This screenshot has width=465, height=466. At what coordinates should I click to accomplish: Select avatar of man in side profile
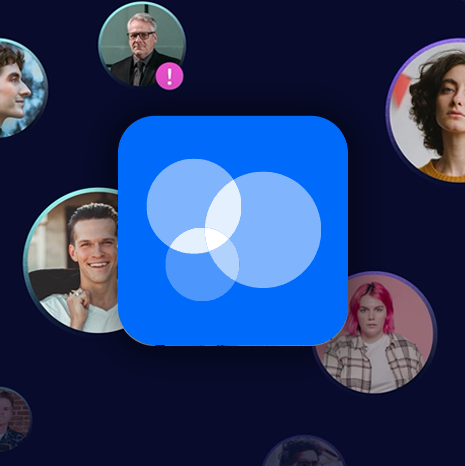point(17,88)
